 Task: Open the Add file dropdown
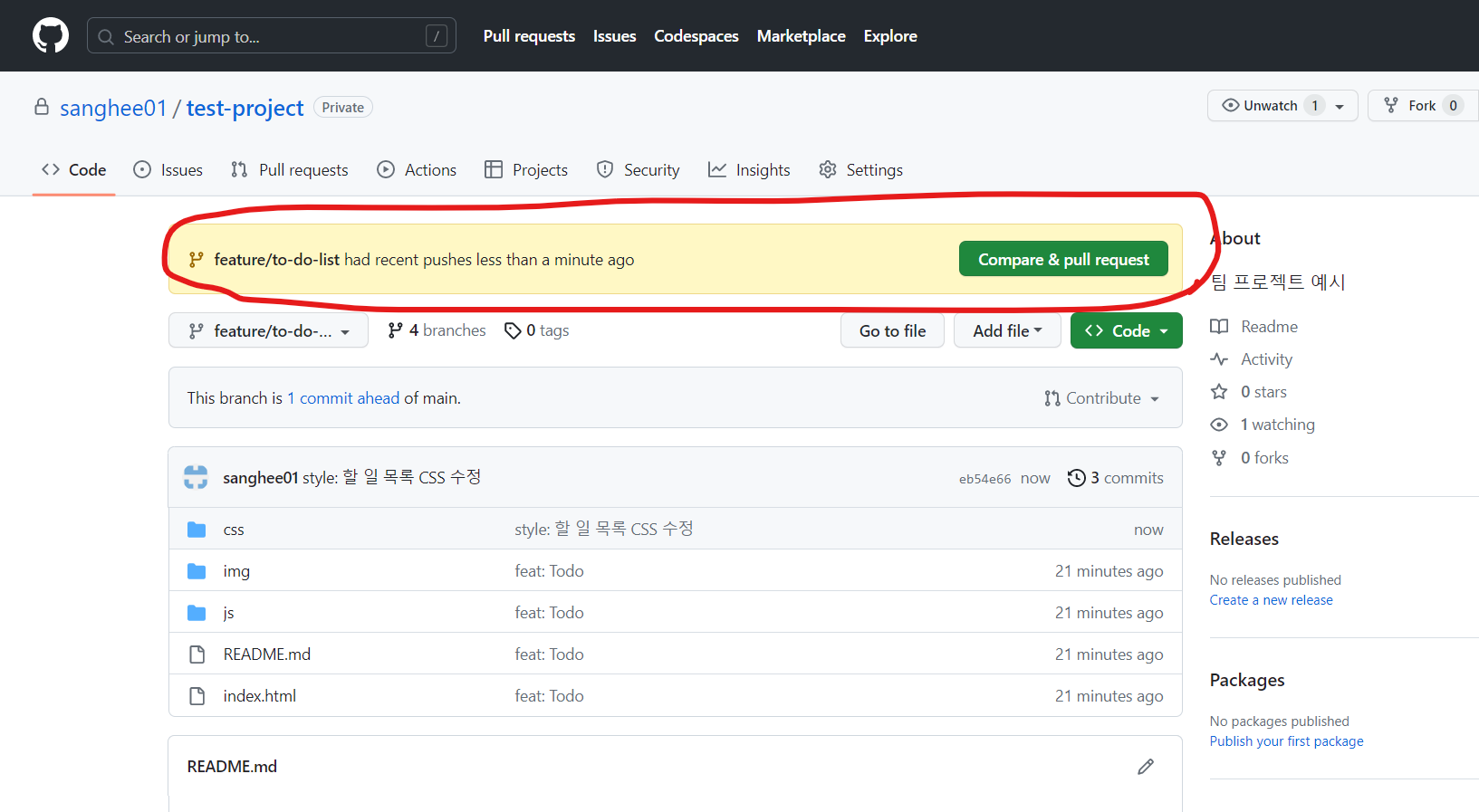point(1007,330)
